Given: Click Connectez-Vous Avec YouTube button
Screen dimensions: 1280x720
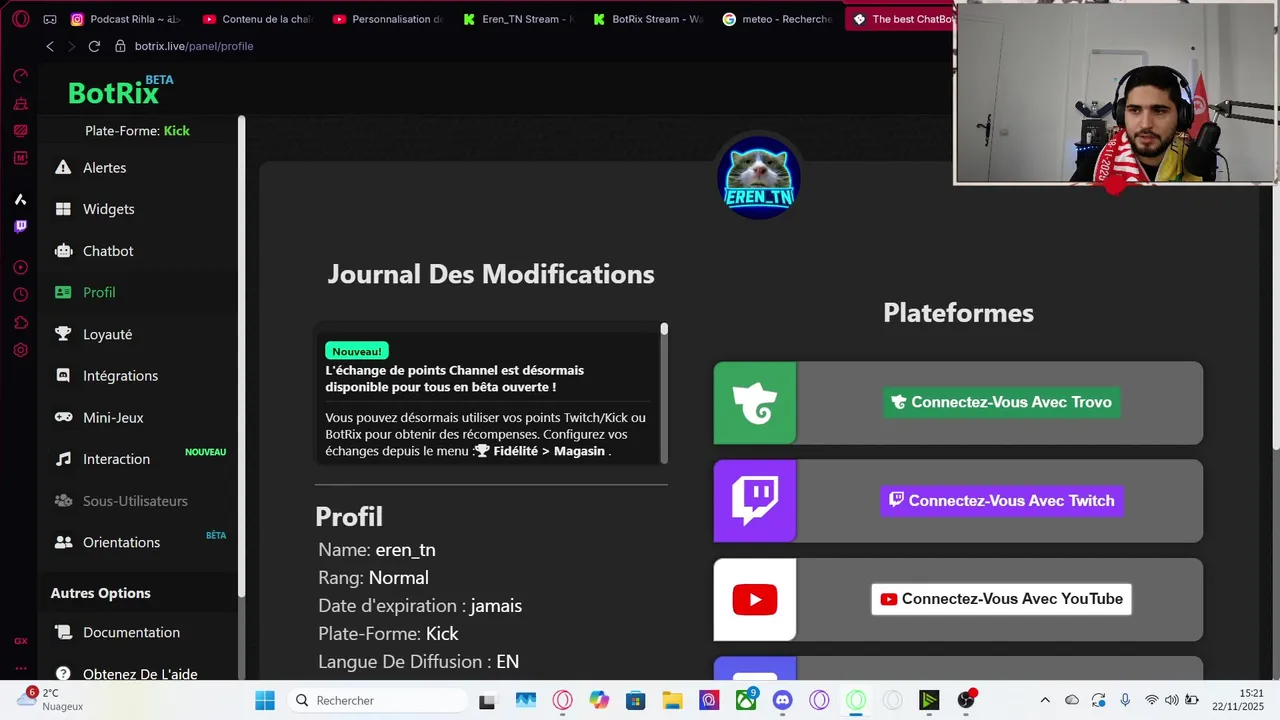Looking at the screenshot, I should (1001, 599).
